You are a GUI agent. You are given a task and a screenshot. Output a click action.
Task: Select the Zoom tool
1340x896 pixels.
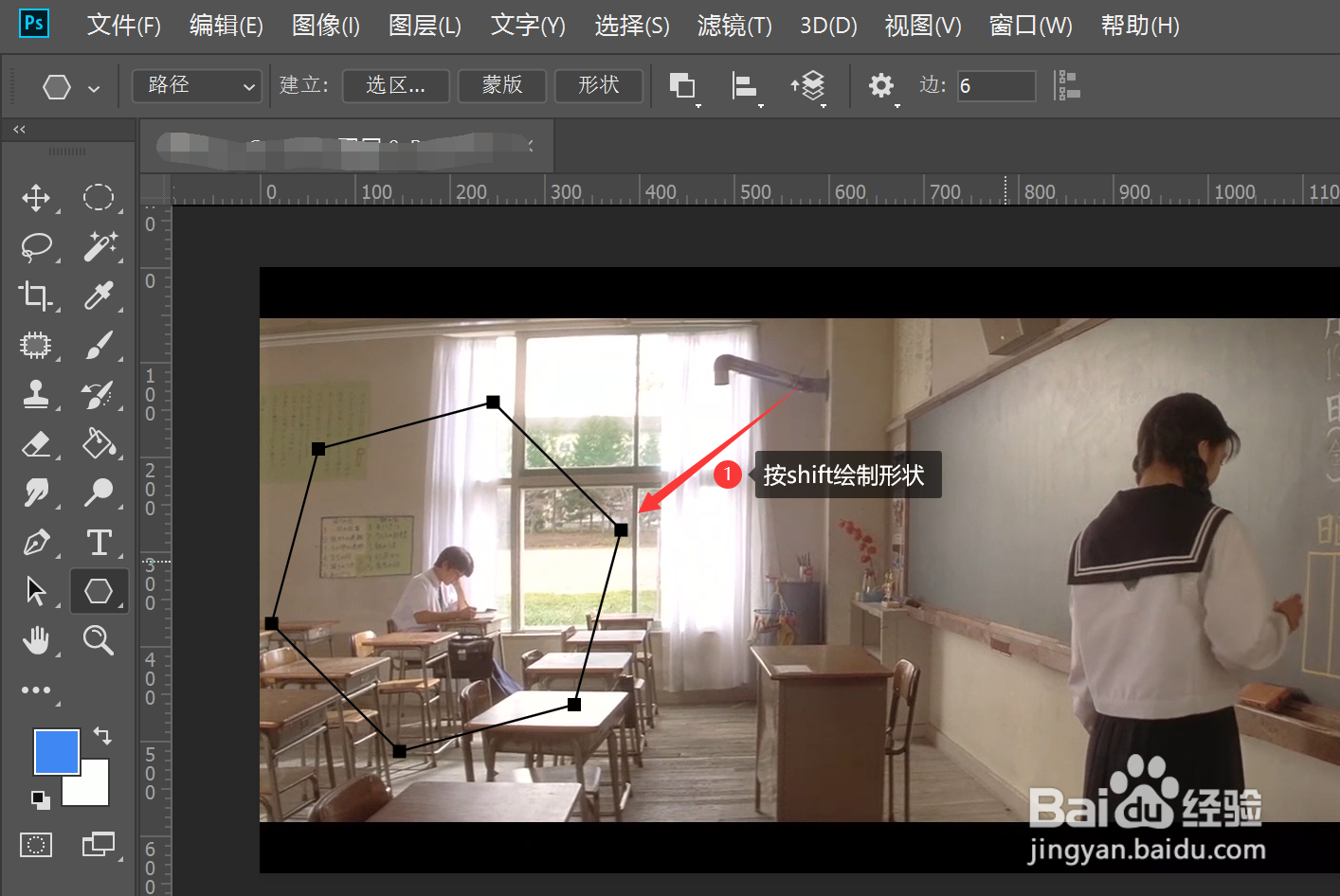[x=99, y=640]
